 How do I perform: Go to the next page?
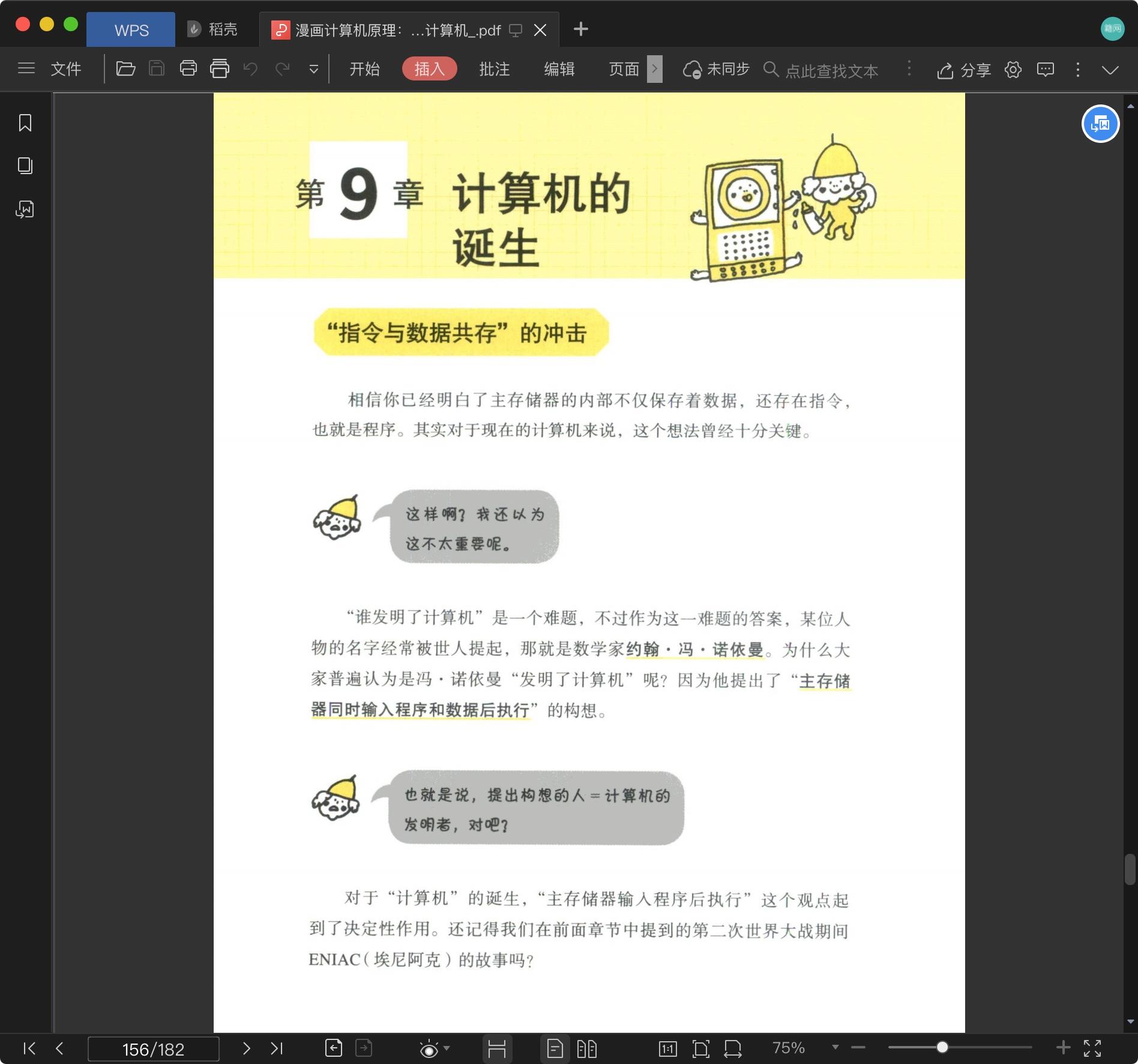click(x=246, y=1048)
